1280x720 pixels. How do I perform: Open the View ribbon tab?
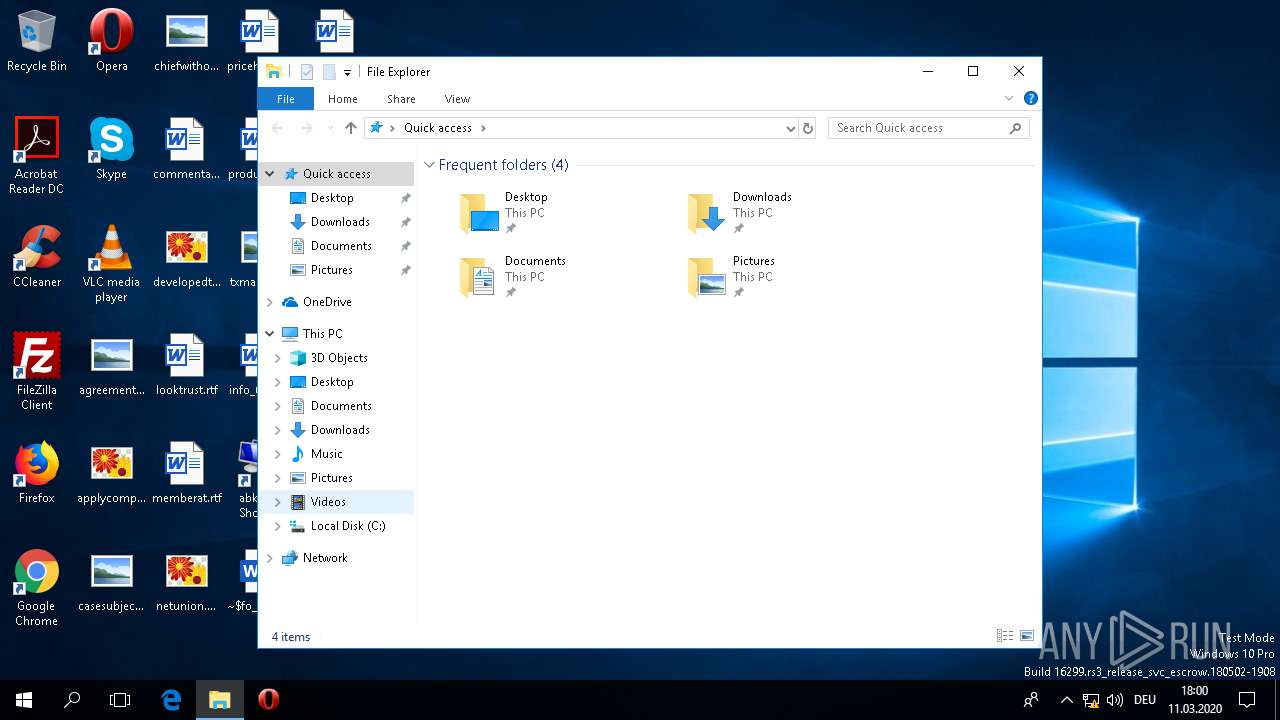point(457,99)
